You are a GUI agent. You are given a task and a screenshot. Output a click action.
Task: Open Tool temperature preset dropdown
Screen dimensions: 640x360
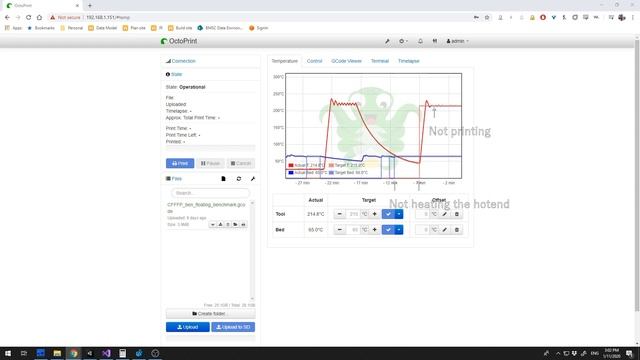tap(399, 214)
